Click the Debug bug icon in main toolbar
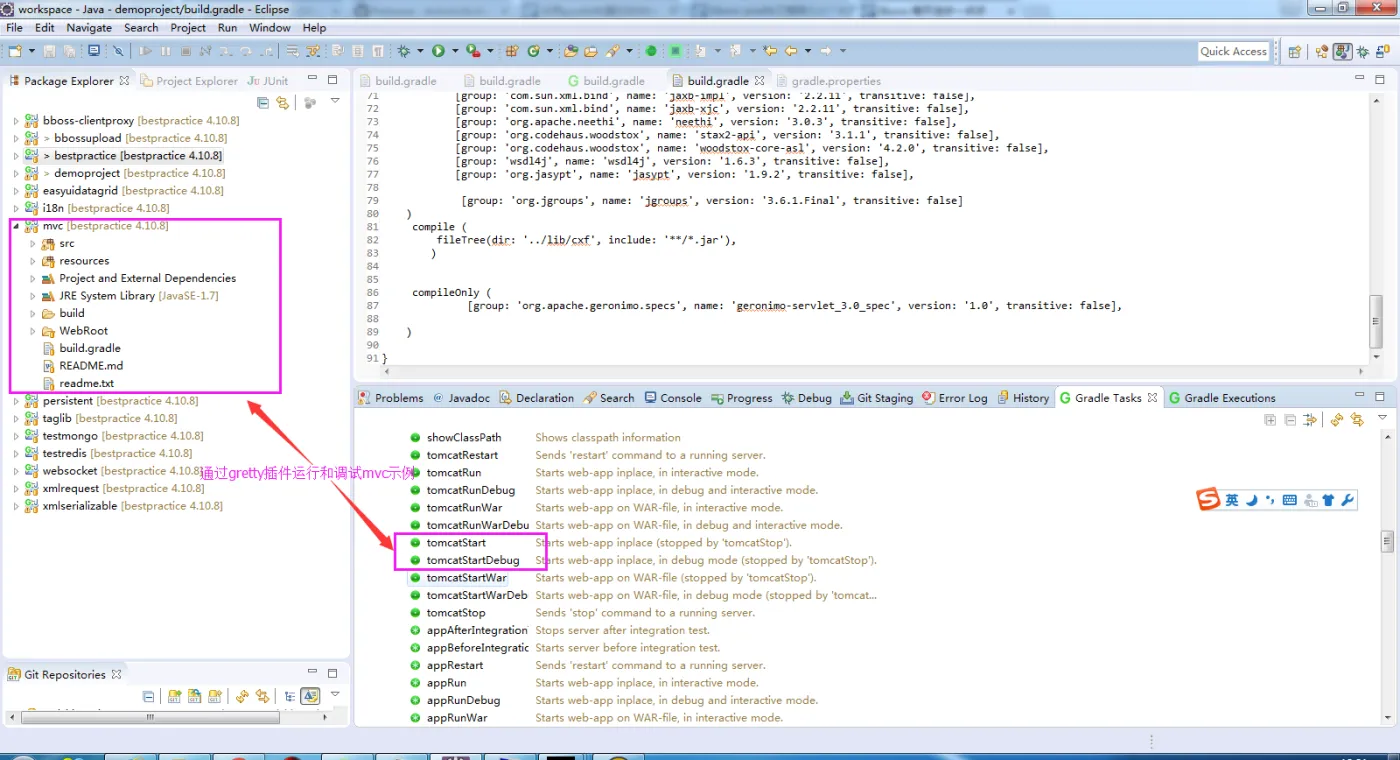Viewport: 1400px width, 760px height. pyautogui.click(x=403, y=51)
